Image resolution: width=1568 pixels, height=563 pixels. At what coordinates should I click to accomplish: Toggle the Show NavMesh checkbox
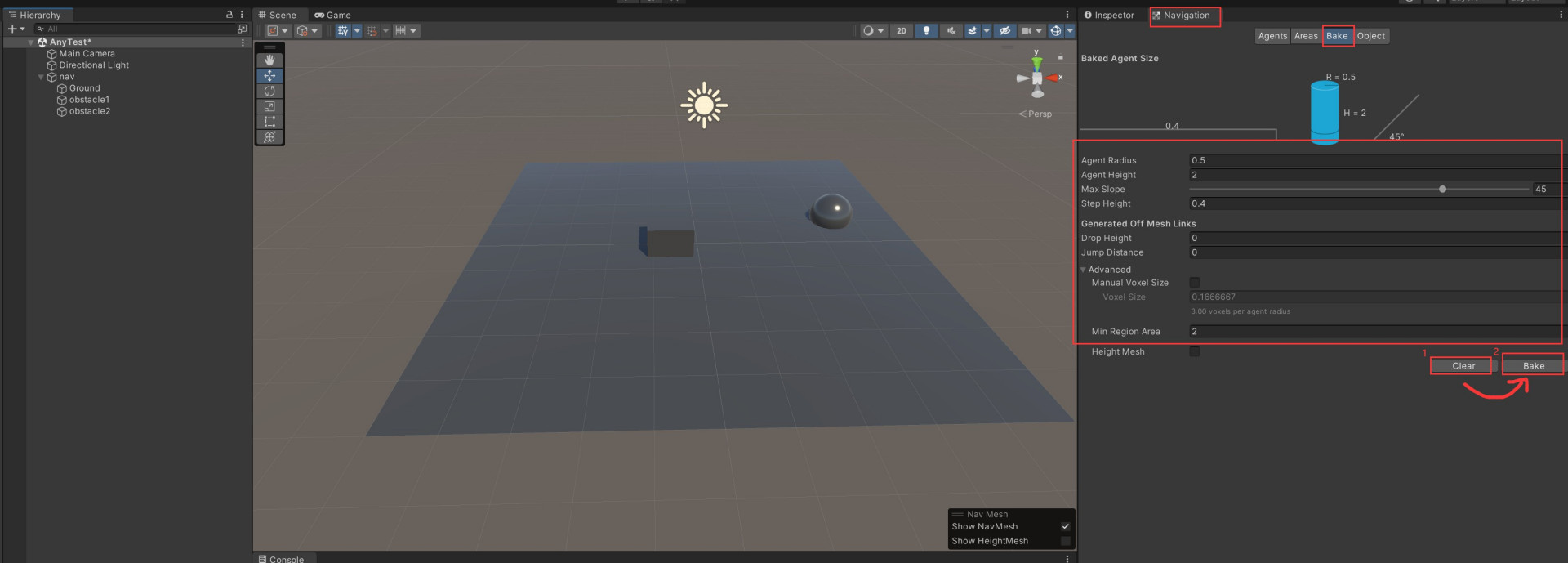pos(1065,527)
